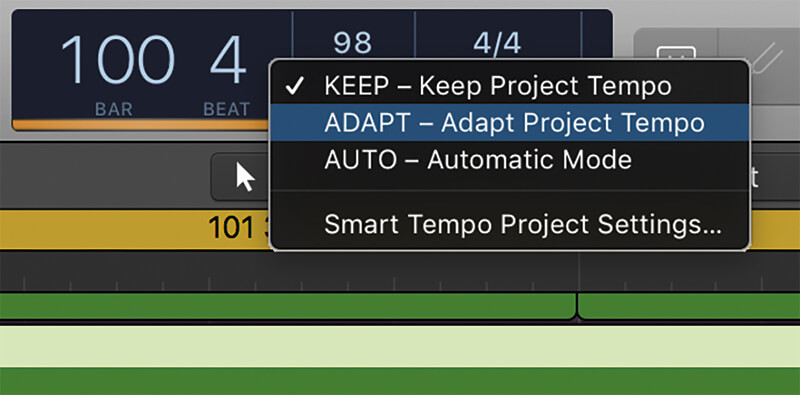Screen dimensions: 800x395
Task: Click the toolbar button beneath the mouse pointer
Action: [x=240, y=177]
